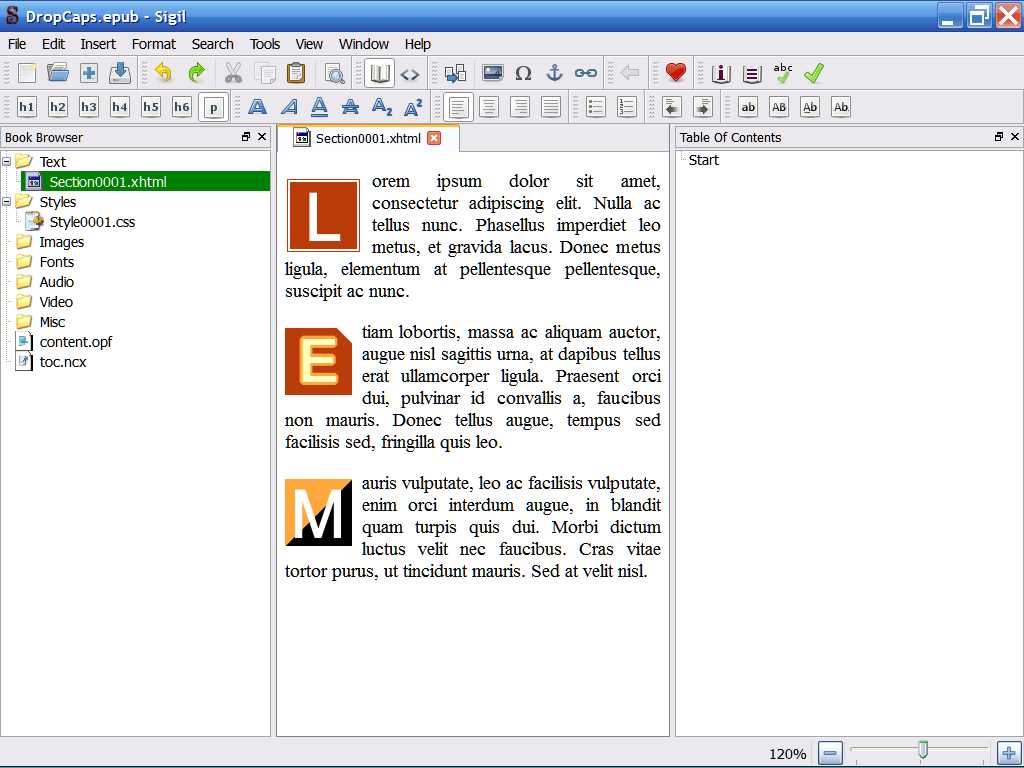
Task: Click the Find & Replace magnifier icon
Action: tap(334, 73)
